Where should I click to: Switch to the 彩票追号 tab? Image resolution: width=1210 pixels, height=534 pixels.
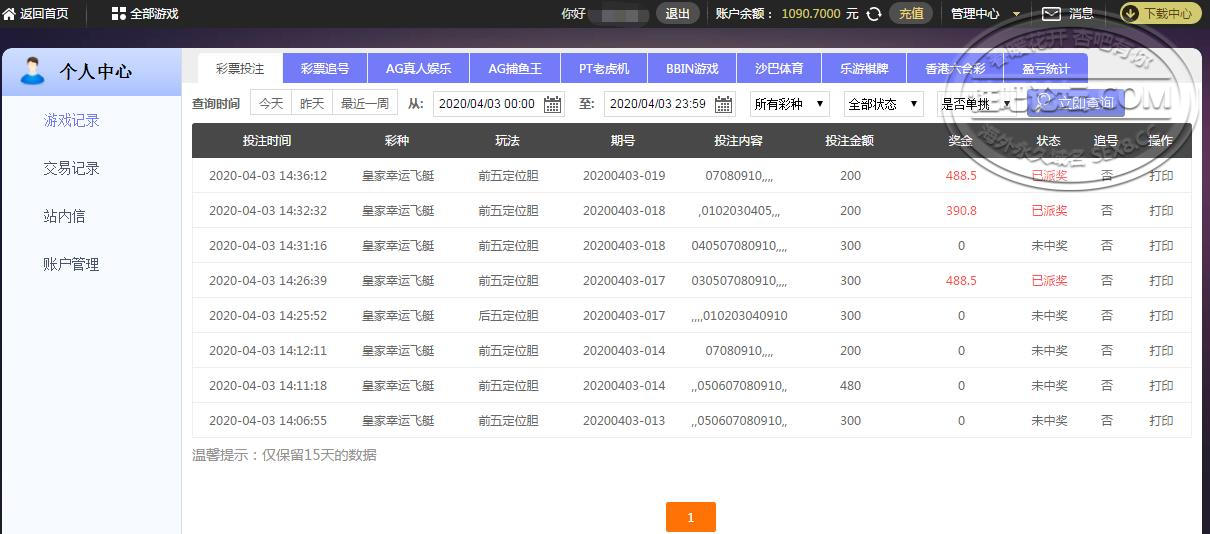325,69
